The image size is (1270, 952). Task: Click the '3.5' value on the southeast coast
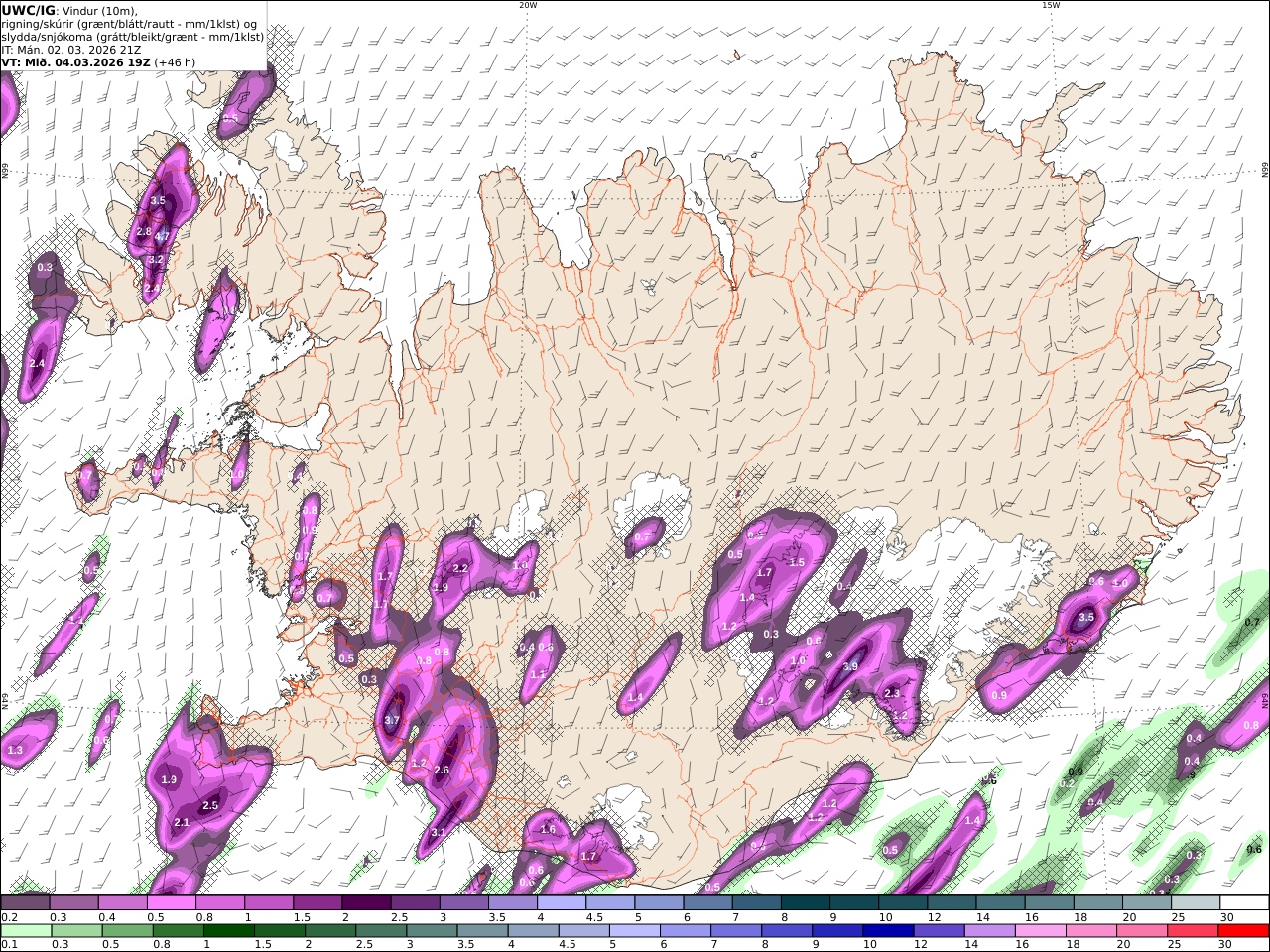pyautogui.click(x=1086, y=617)
